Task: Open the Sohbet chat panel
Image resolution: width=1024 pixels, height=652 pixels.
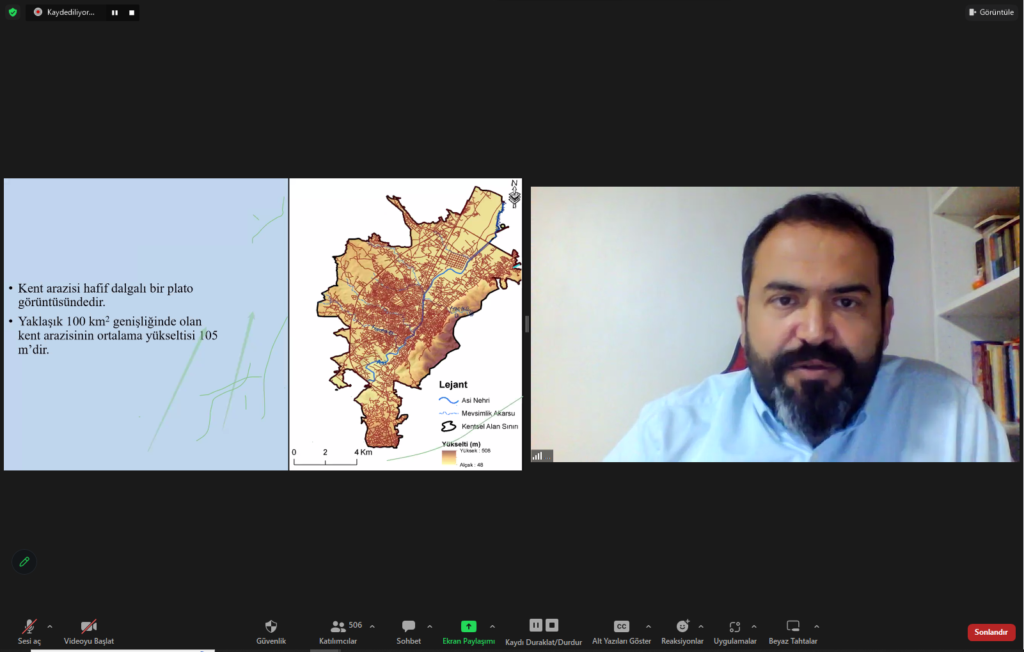Action: (408, 627)
